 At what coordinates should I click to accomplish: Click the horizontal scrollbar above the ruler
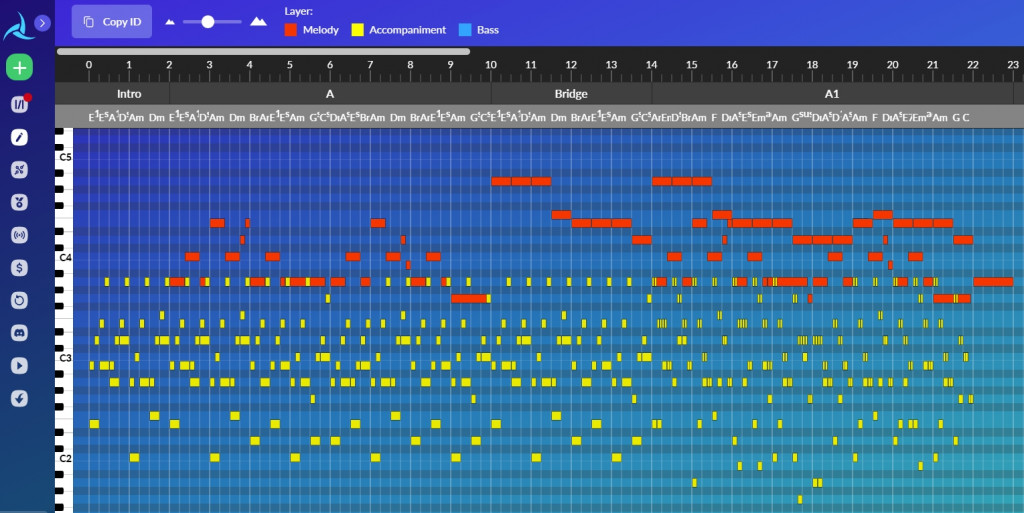point(263,51)
